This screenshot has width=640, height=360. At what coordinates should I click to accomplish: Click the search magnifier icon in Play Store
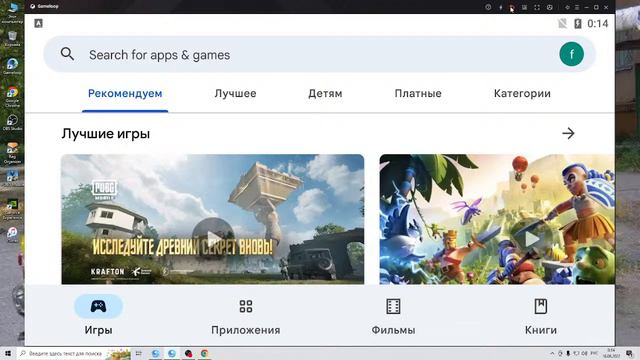coord(67,54)
